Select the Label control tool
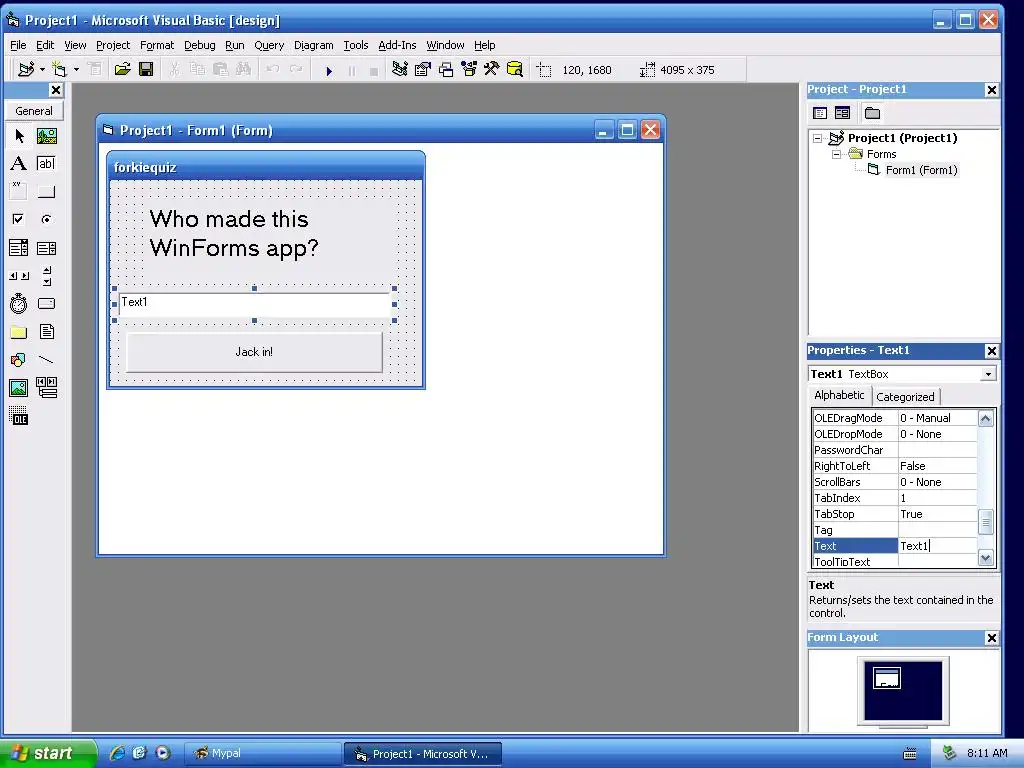This screenshot has height=768, width=1024. [19, 163]
